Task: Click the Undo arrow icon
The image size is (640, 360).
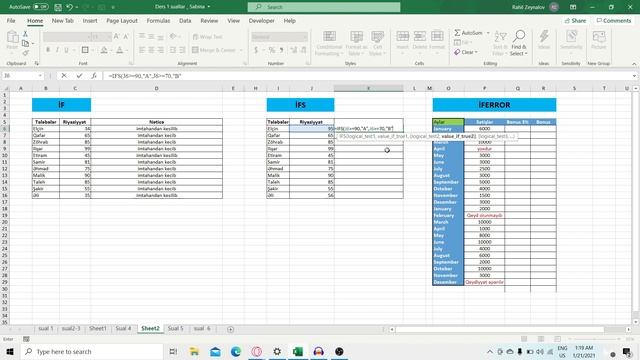Action: [x=70, y=7]
